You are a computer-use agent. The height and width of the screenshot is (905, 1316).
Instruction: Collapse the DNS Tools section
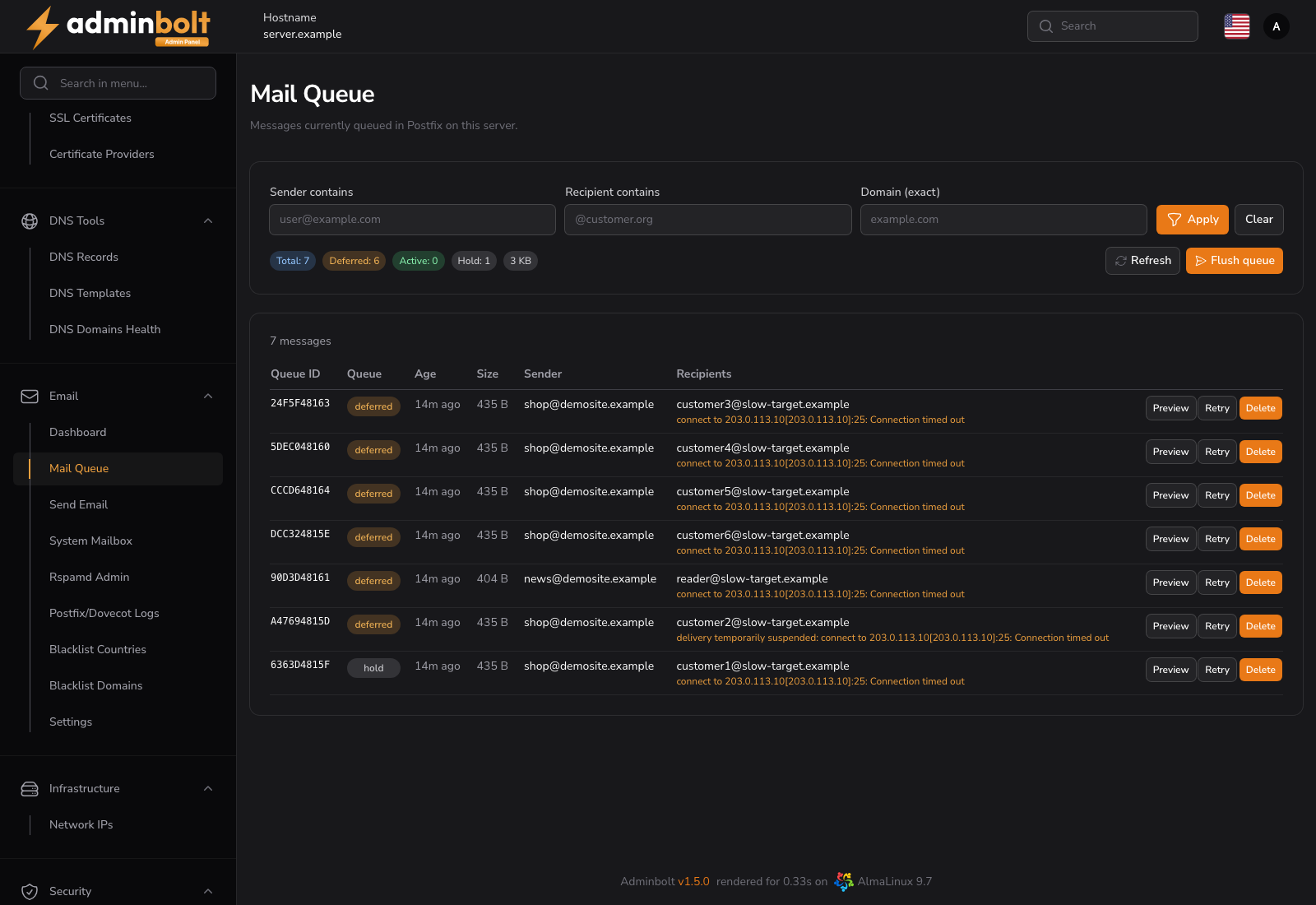pyautogui.click(x=208, y=220)
